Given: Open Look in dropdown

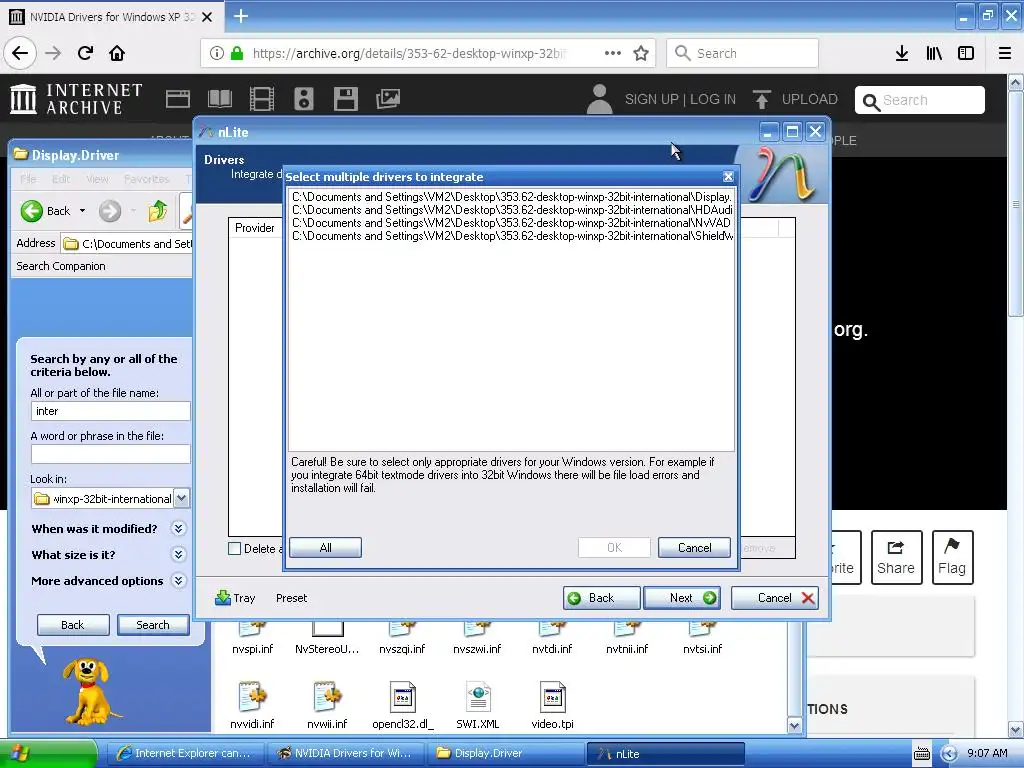Looking at the screenshot, I should click(182, 498).
